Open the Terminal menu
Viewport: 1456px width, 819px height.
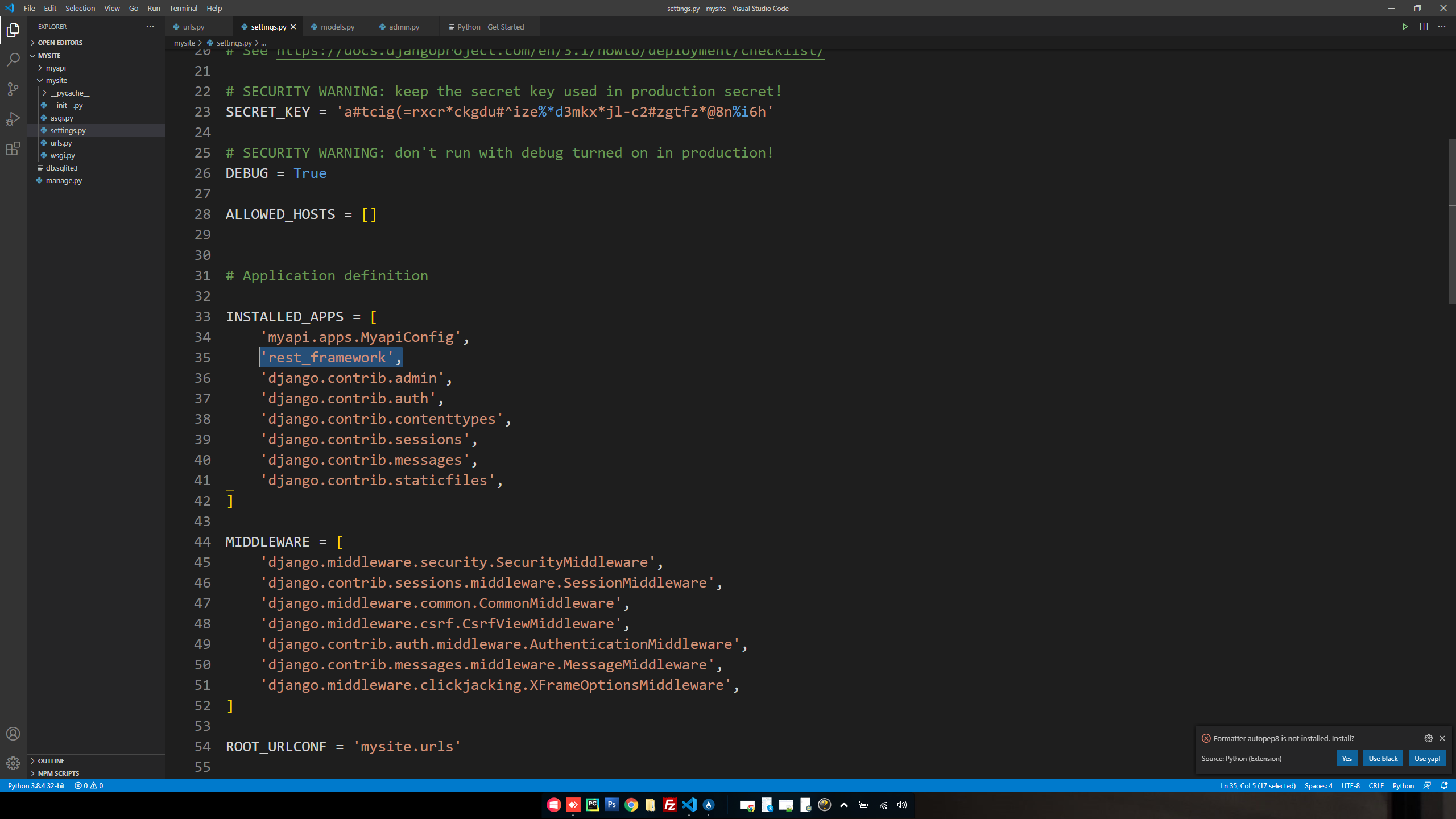(x=183, y=8)
